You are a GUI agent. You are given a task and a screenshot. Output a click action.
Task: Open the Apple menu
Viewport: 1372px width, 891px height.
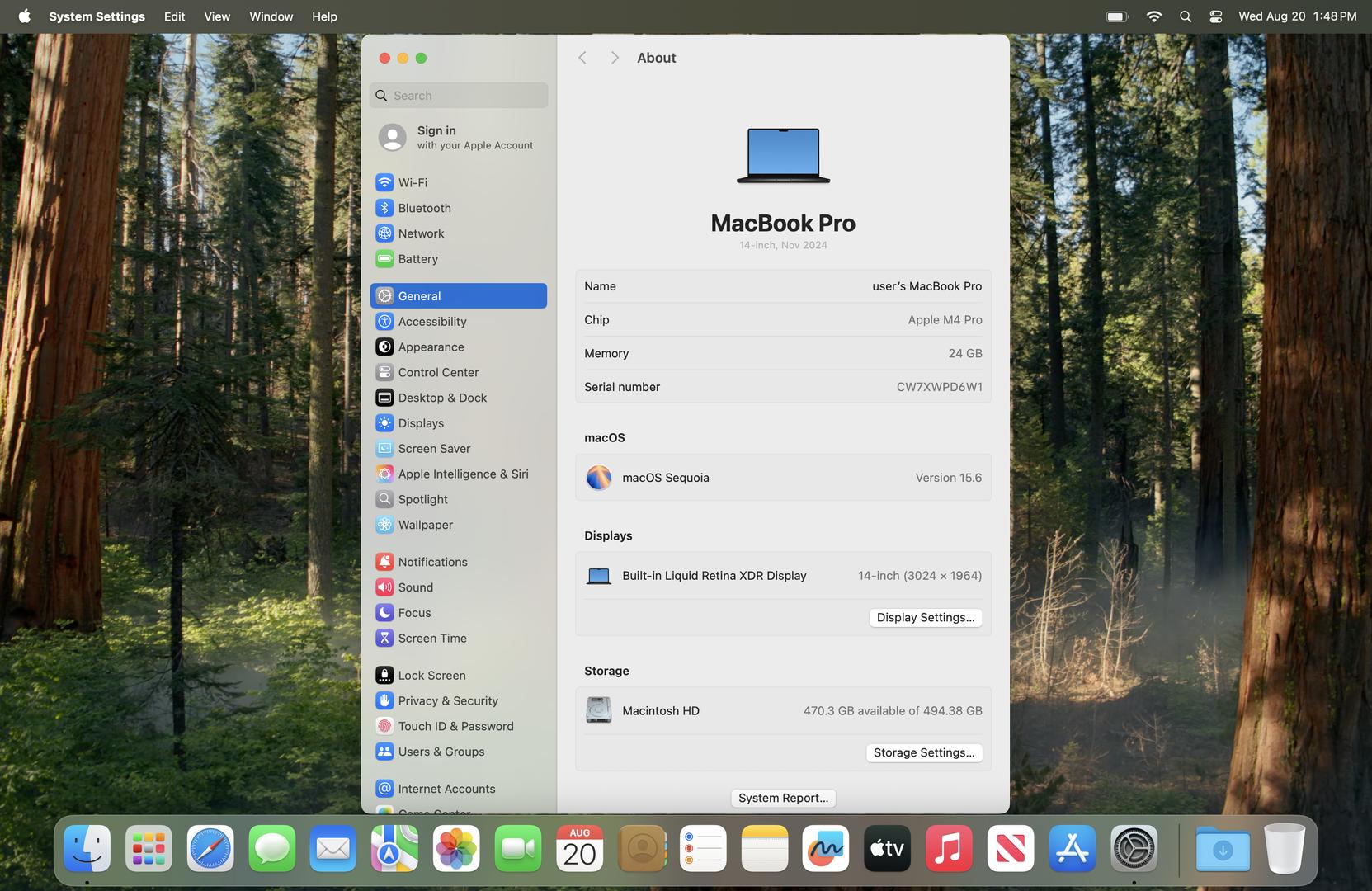pos(24,16)
